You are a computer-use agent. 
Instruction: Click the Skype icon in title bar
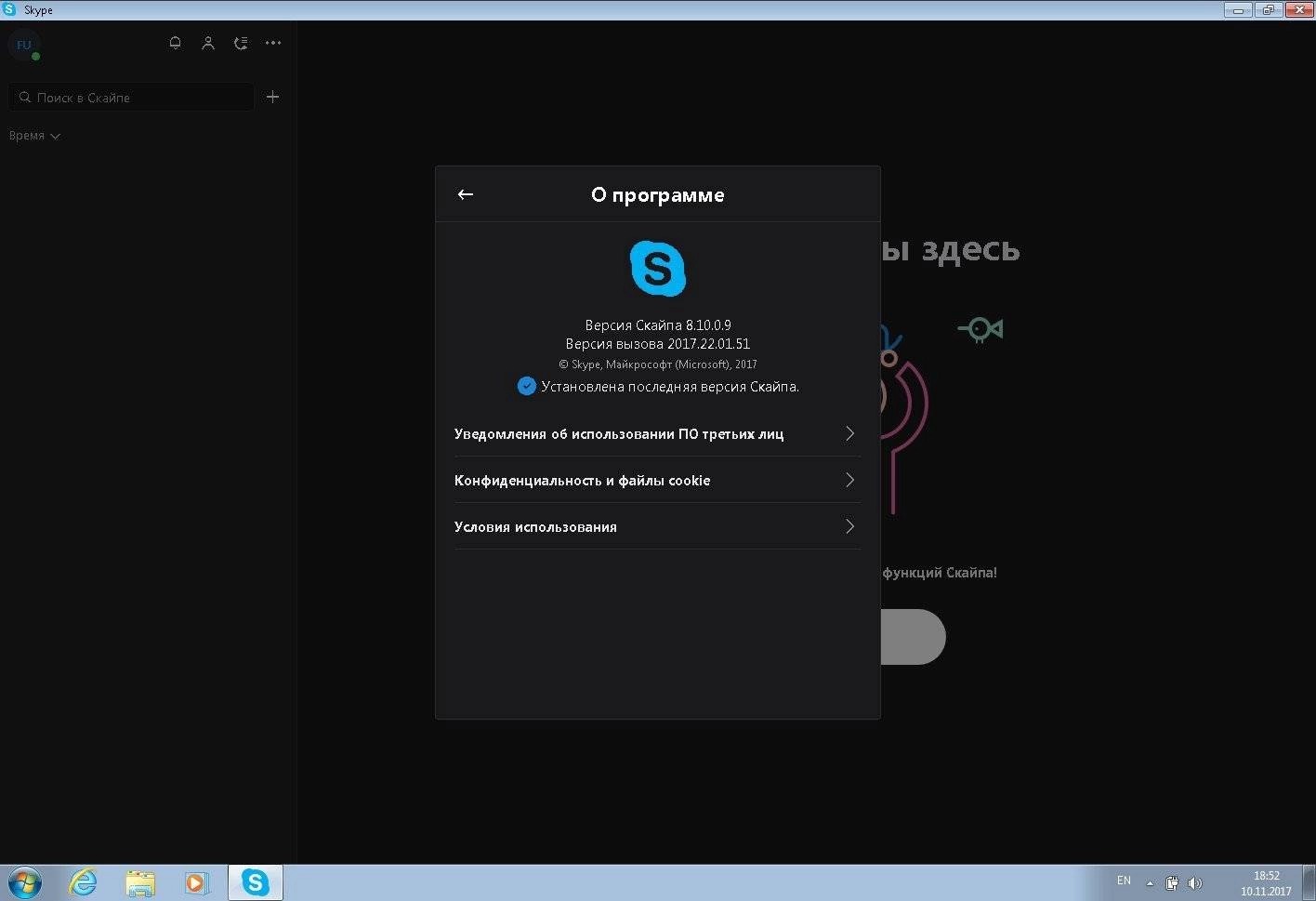pyautogui.click(x=9, y=9)
